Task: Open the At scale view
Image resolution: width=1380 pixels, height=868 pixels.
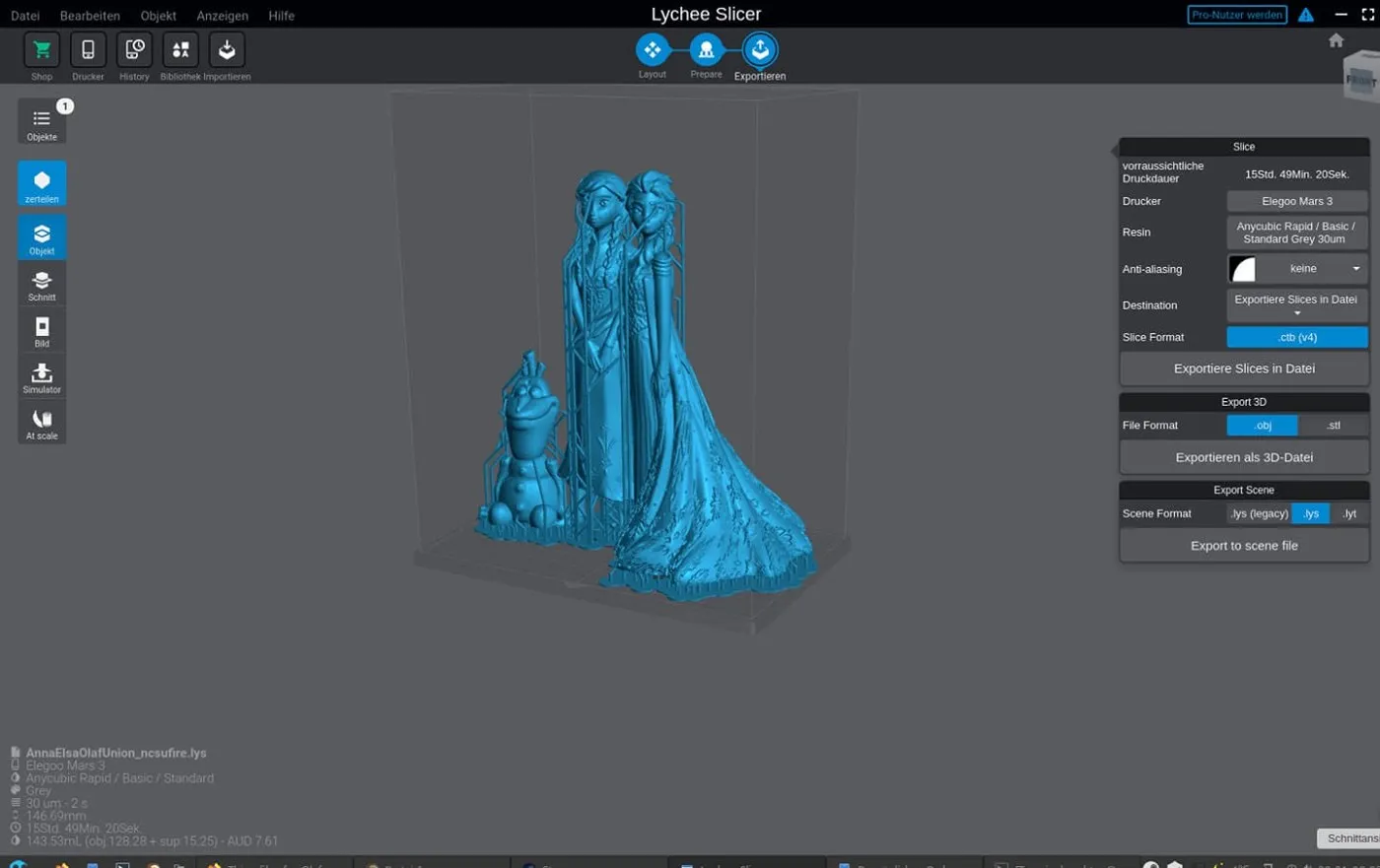Action: (41, 423)
